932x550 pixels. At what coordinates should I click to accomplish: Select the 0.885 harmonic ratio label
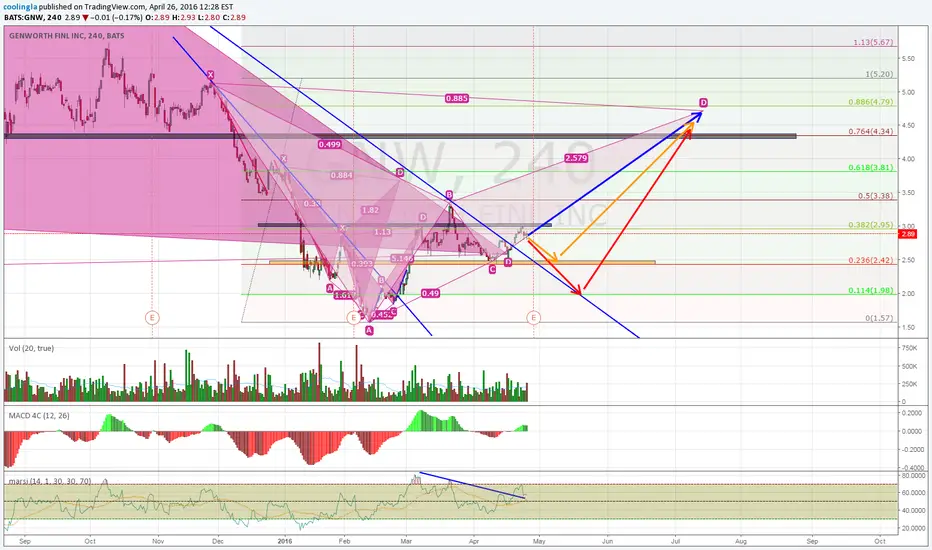(x=456, y=98)
